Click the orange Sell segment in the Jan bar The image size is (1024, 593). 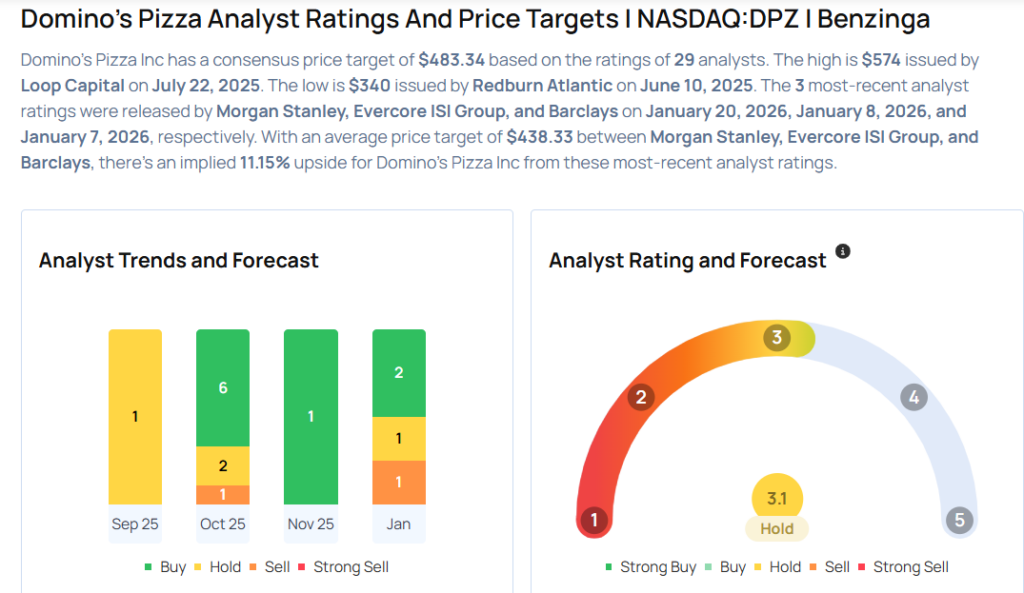399,482
